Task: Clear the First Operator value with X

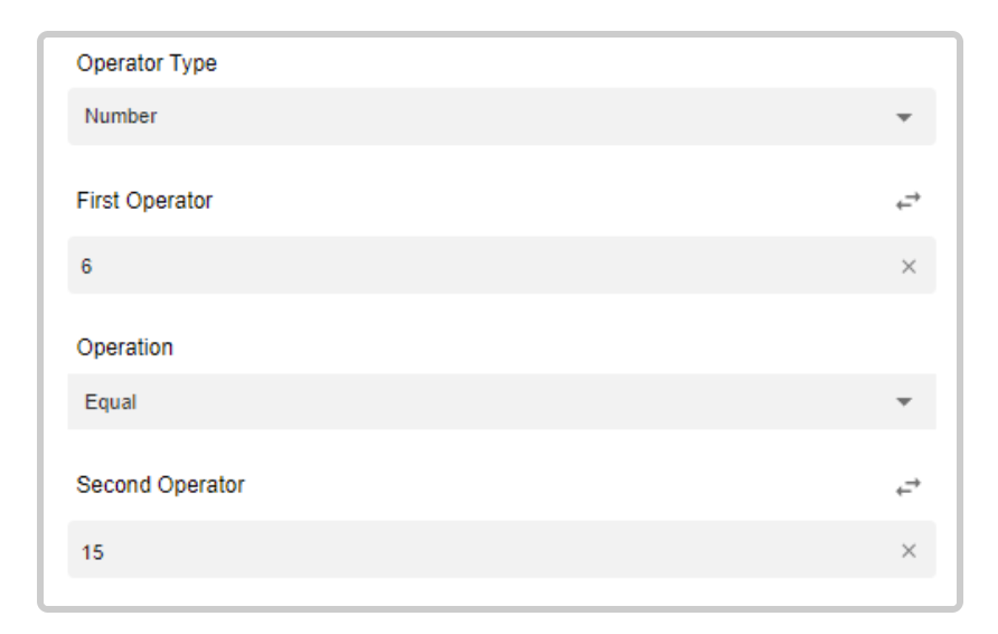Action: (908, 266)
